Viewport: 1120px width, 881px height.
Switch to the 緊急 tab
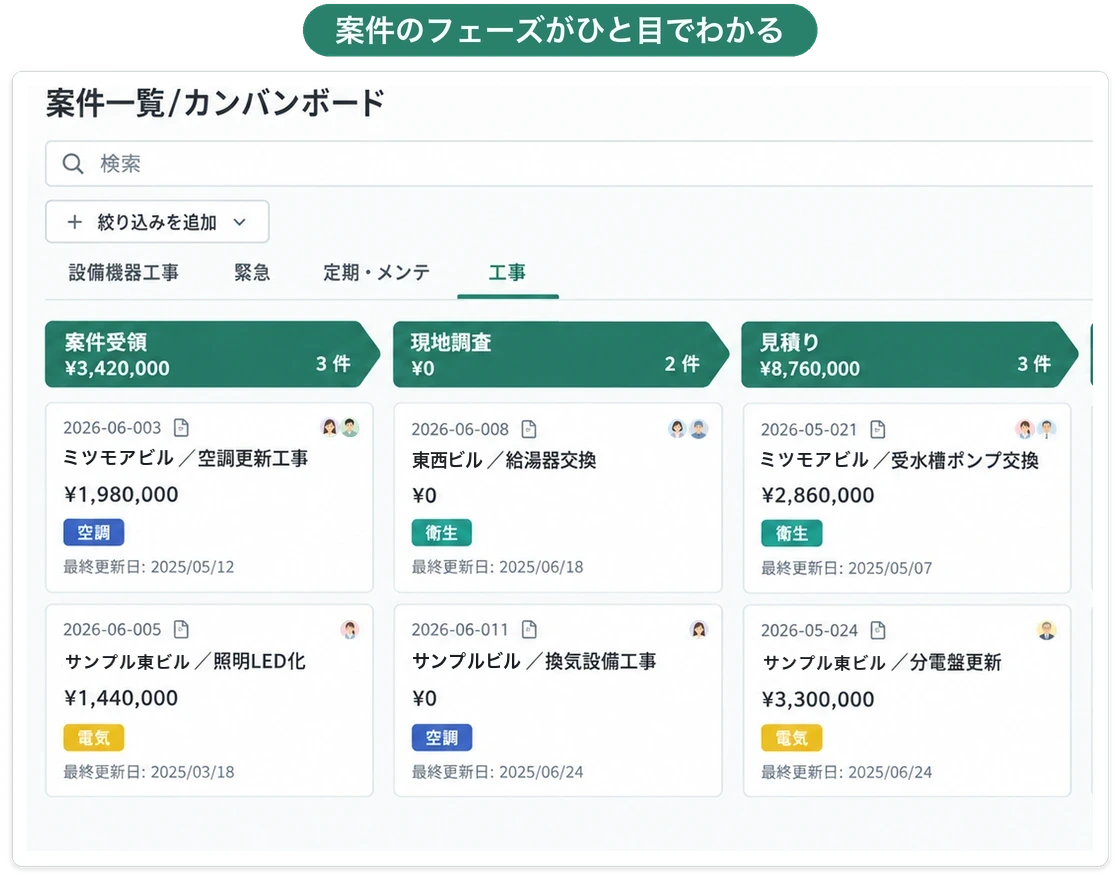coord(252,272)
